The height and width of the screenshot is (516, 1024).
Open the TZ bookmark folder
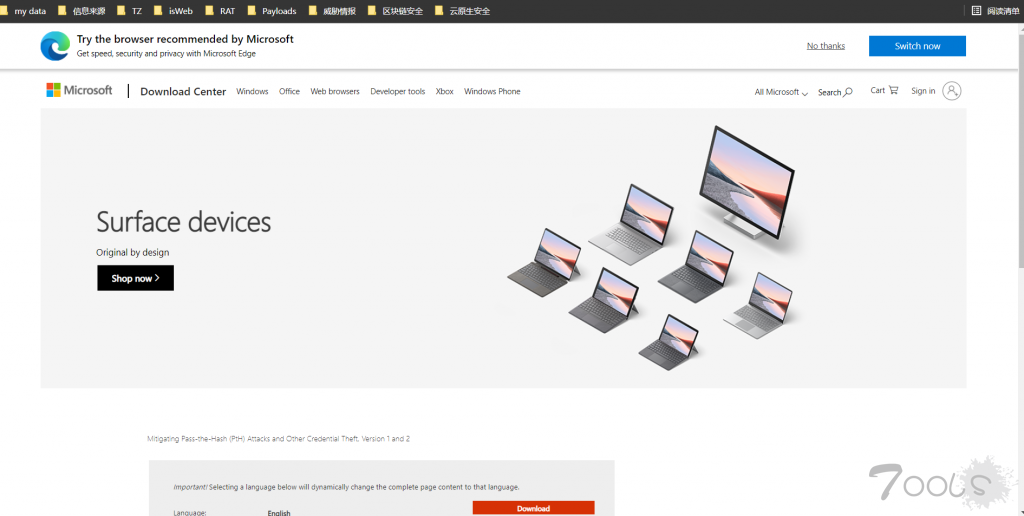(x=129, y=11)
